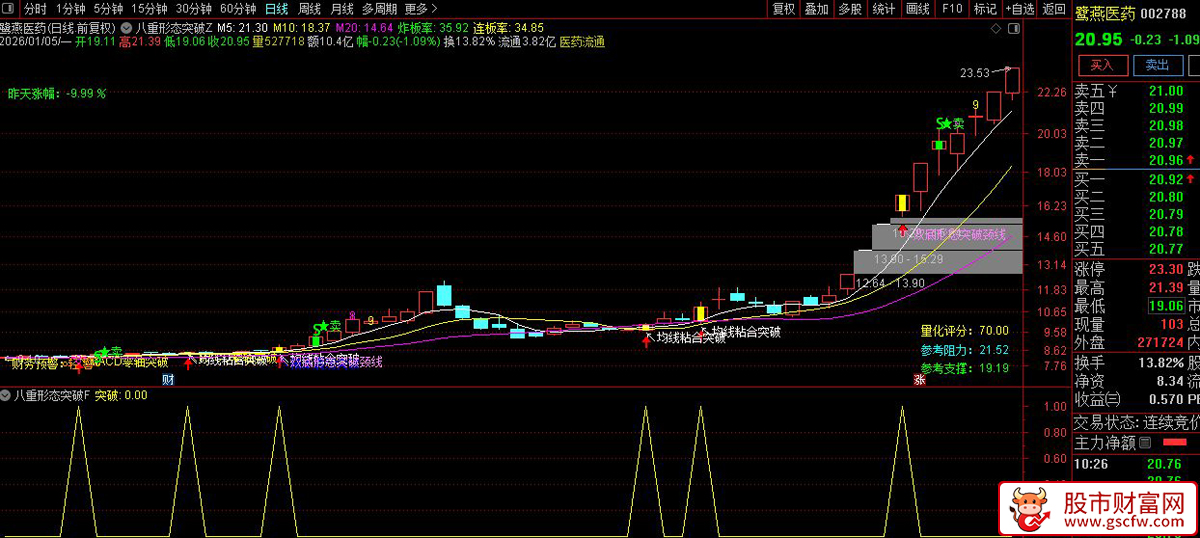Select the 5分钟 period tab
This screenshot has height=538, width=1200.
pyautogui.click(x=110, y=9)
